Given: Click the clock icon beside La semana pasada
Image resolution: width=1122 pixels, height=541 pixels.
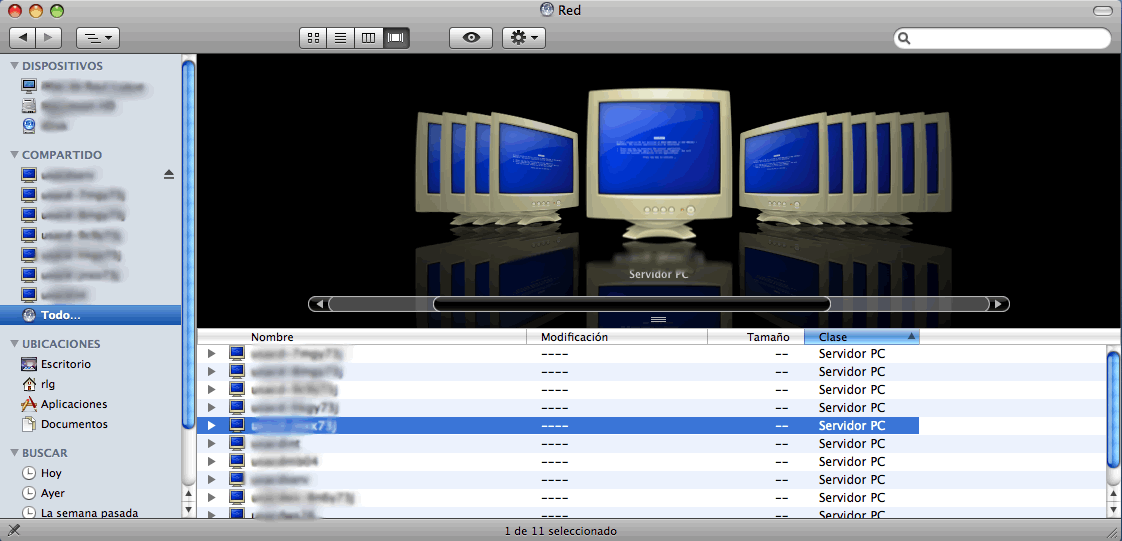Looking at the screenshot, I should point(29,513).
